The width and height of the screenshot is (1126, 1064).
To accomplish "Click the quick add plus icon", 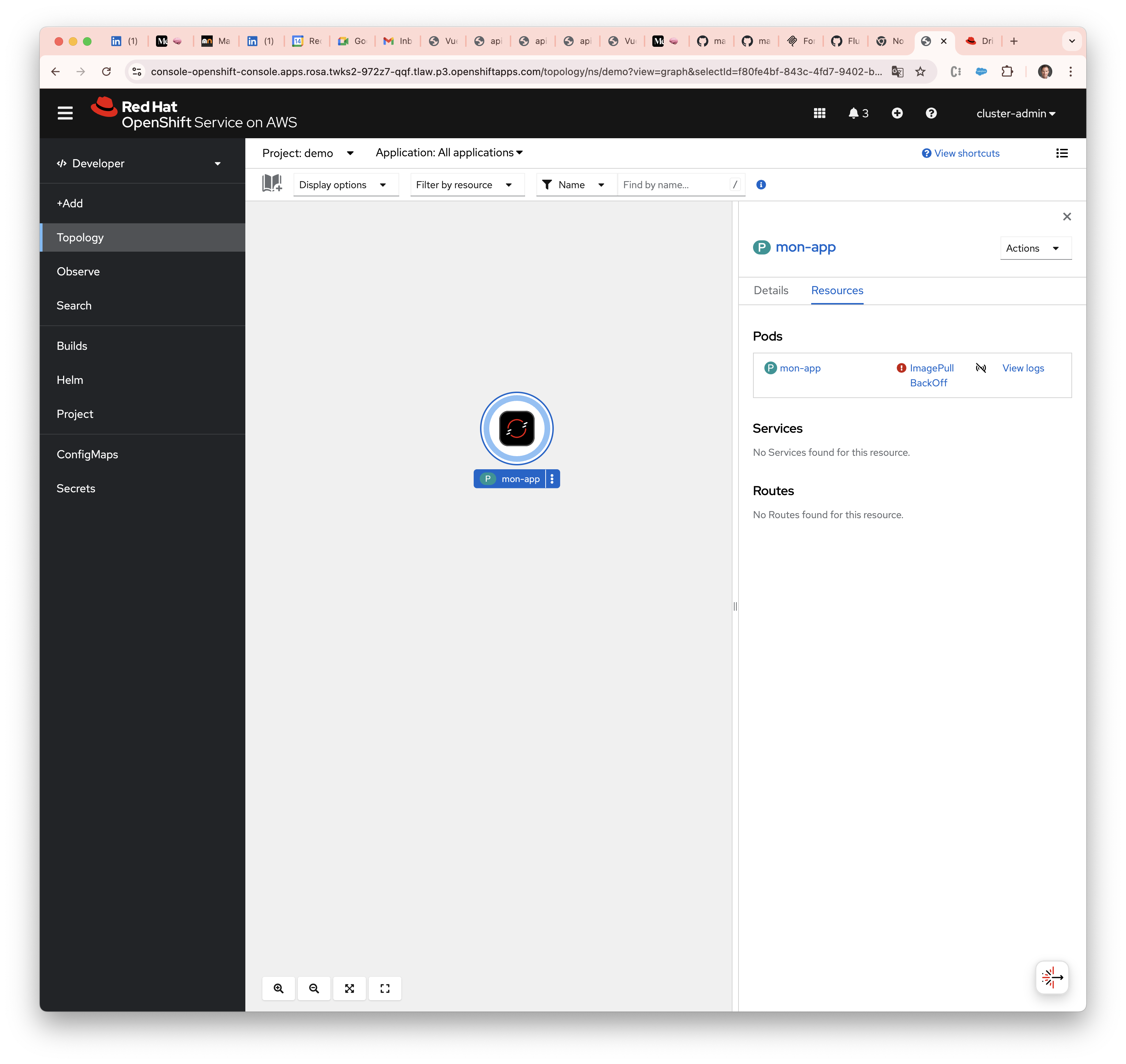I will click(x=897, y=113).
